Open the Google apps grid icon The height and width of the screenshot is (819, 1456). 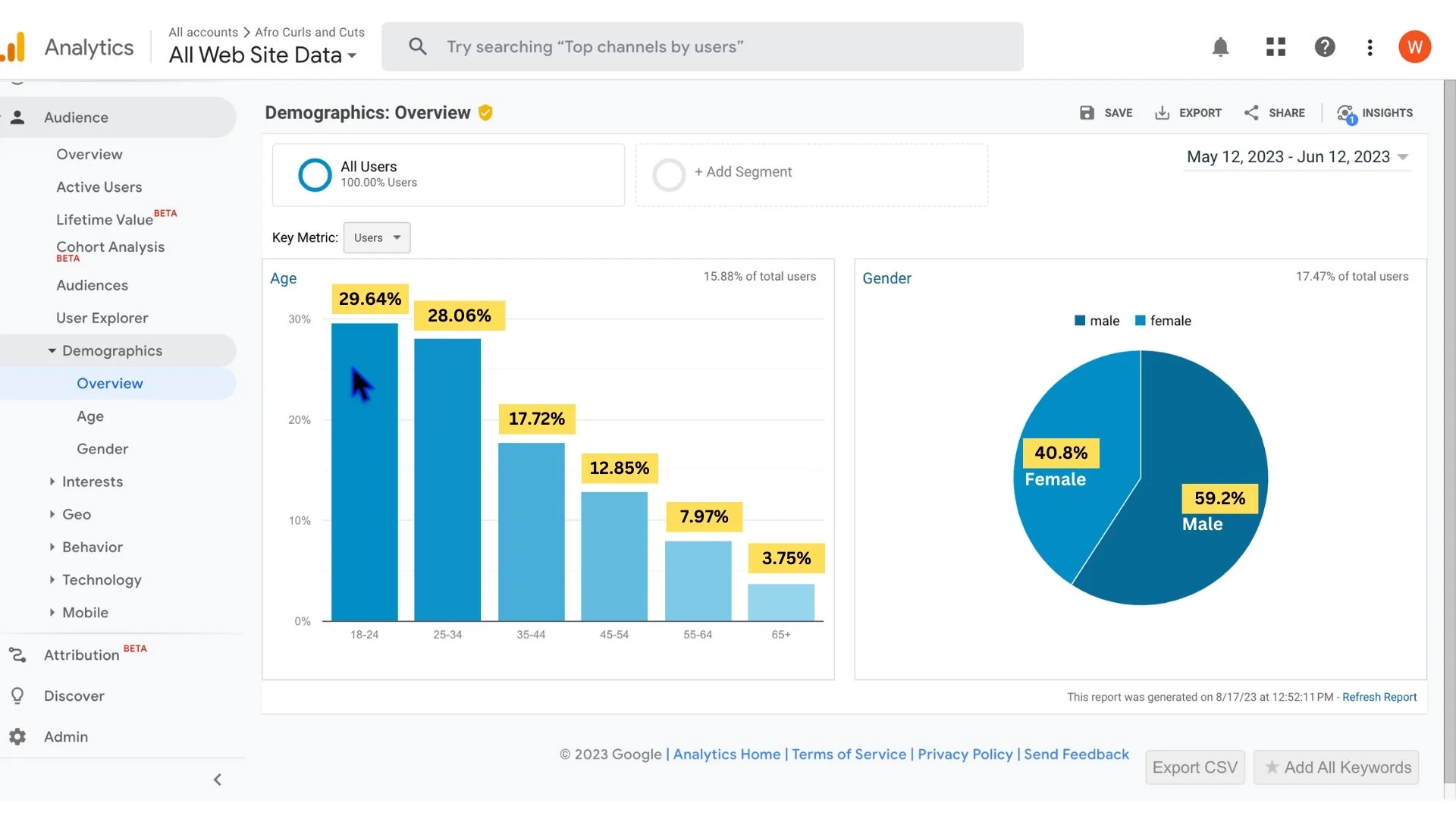pyautogui.click(x=1276, y=47)
